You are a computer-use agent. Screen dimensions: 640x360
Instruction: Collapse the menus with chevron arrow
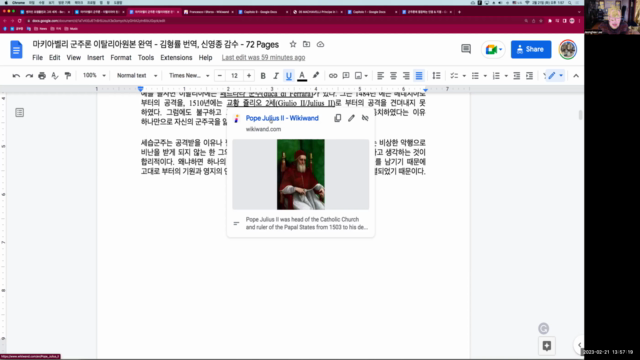pyautogui.click(x=576, y=76)
